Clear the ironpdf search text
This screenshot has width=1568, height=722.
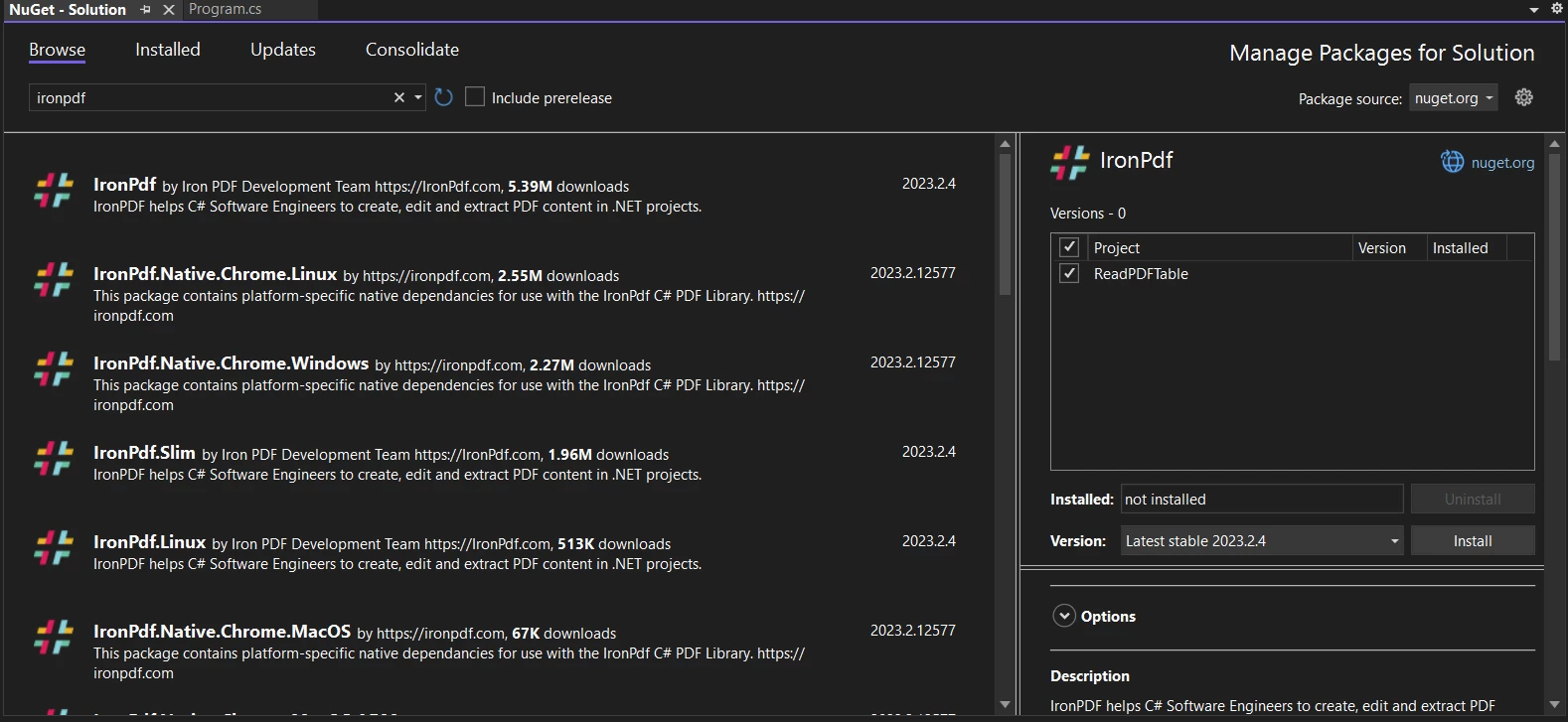[x=399, y=97]
